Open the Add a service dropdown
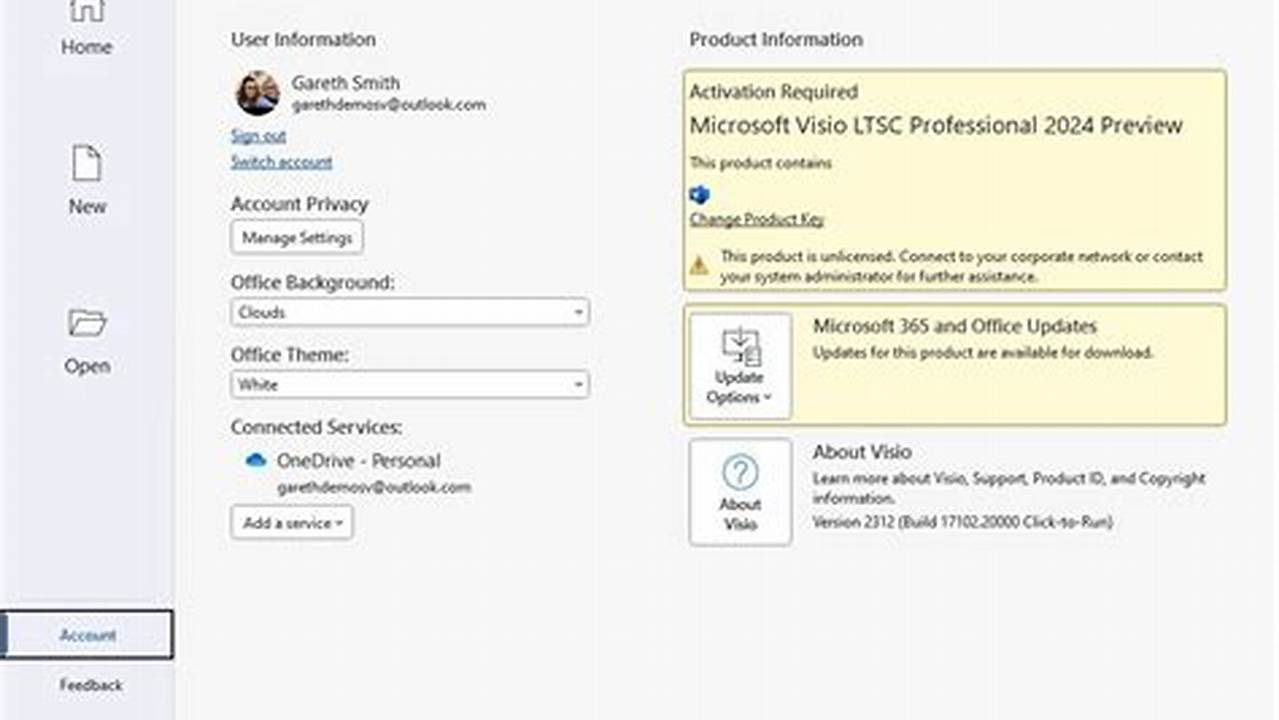The width and height of the screenshot is (1279, 720). pos(291,522)
